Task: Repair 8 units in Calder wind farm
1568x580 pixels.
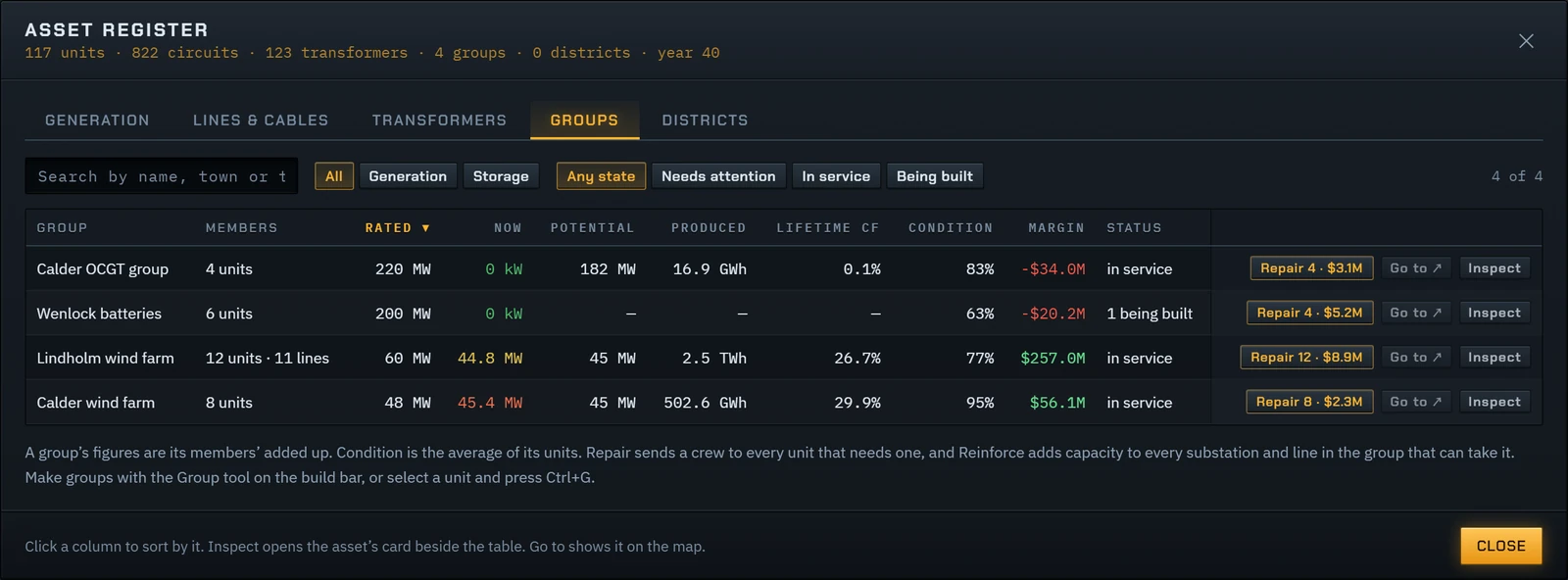Action: click(1309, 402)
